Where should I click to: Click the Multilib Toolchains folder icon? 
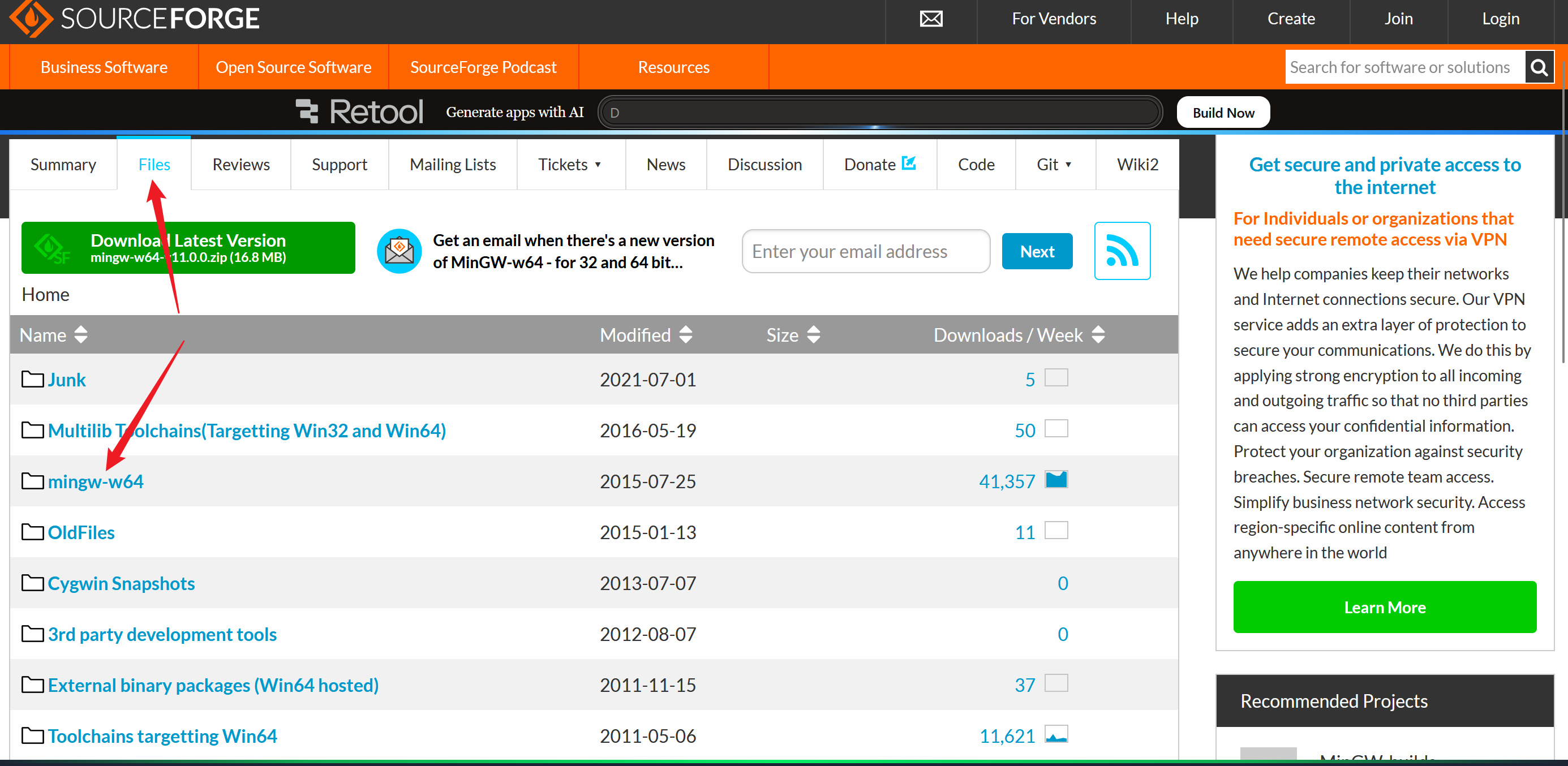point(32,430)
